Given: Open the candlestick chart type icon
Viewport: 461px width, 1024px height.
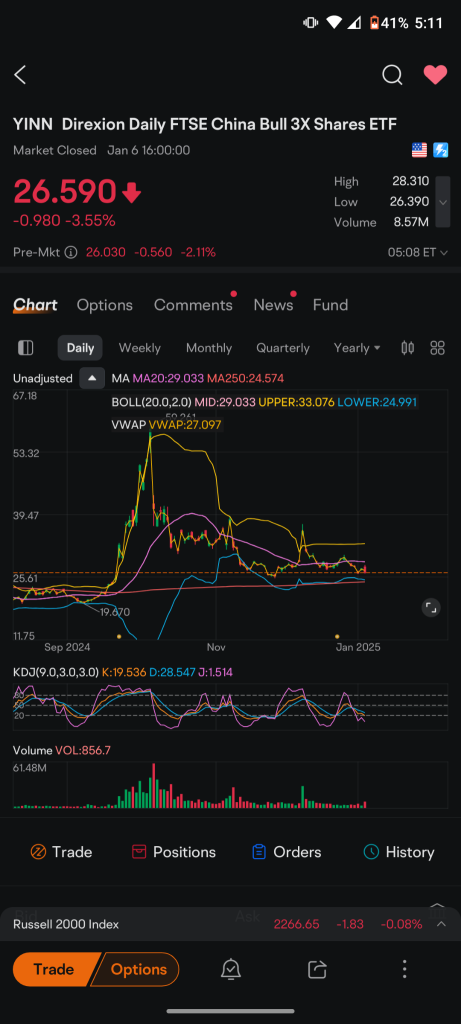Looking at the screenshot, I should coord(407,347).
